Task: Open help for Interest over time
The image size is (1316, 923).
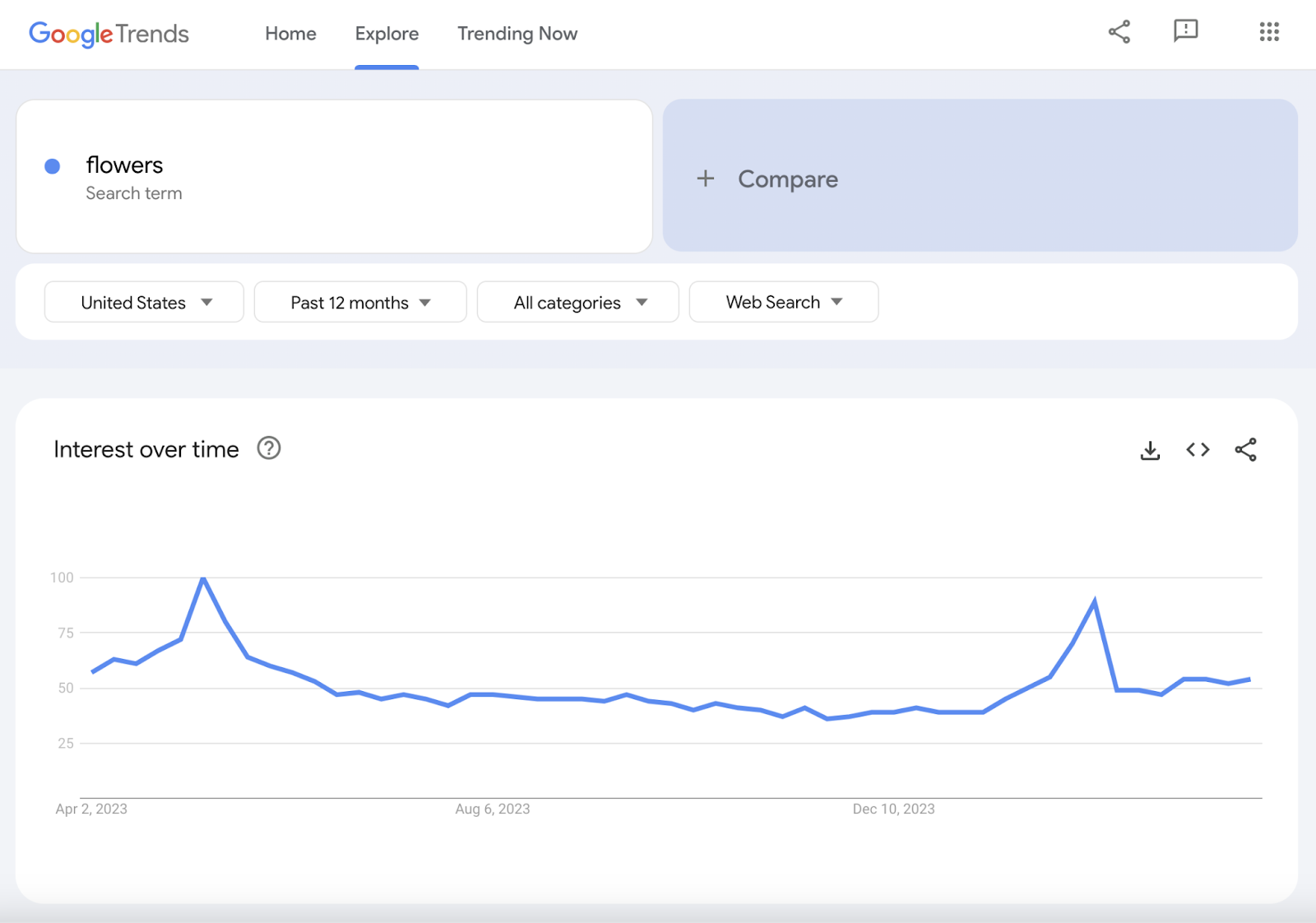Action: [x=269, y=448]
